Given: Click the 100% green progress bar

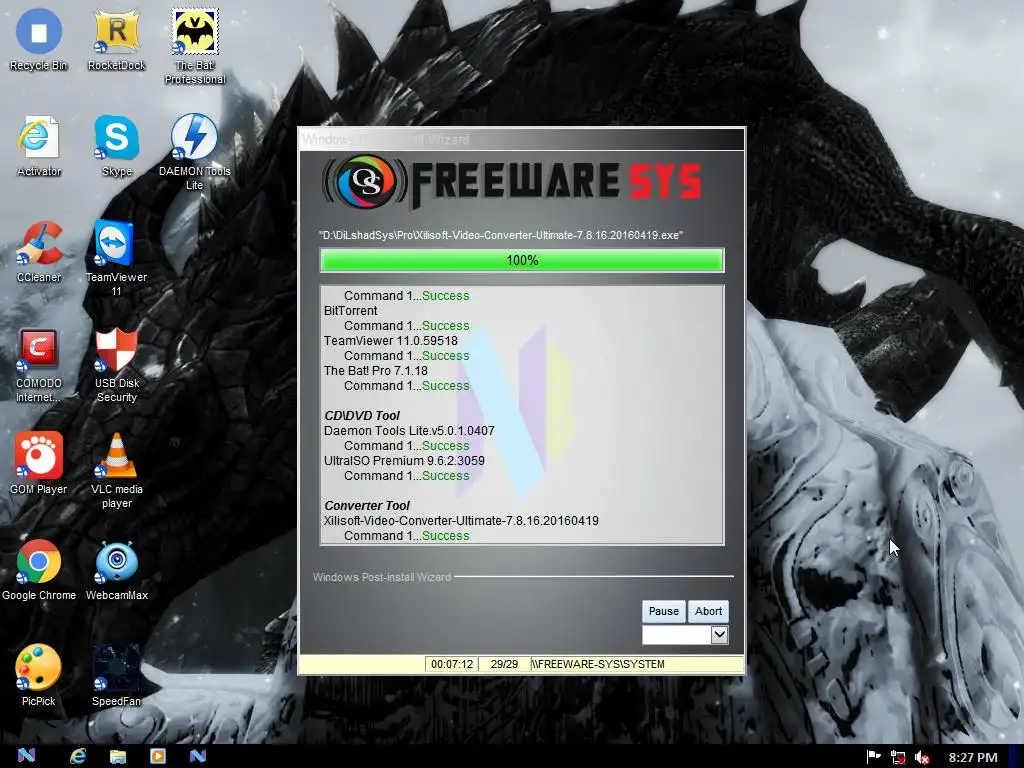Looking at the screenshot, I should 522,260.
